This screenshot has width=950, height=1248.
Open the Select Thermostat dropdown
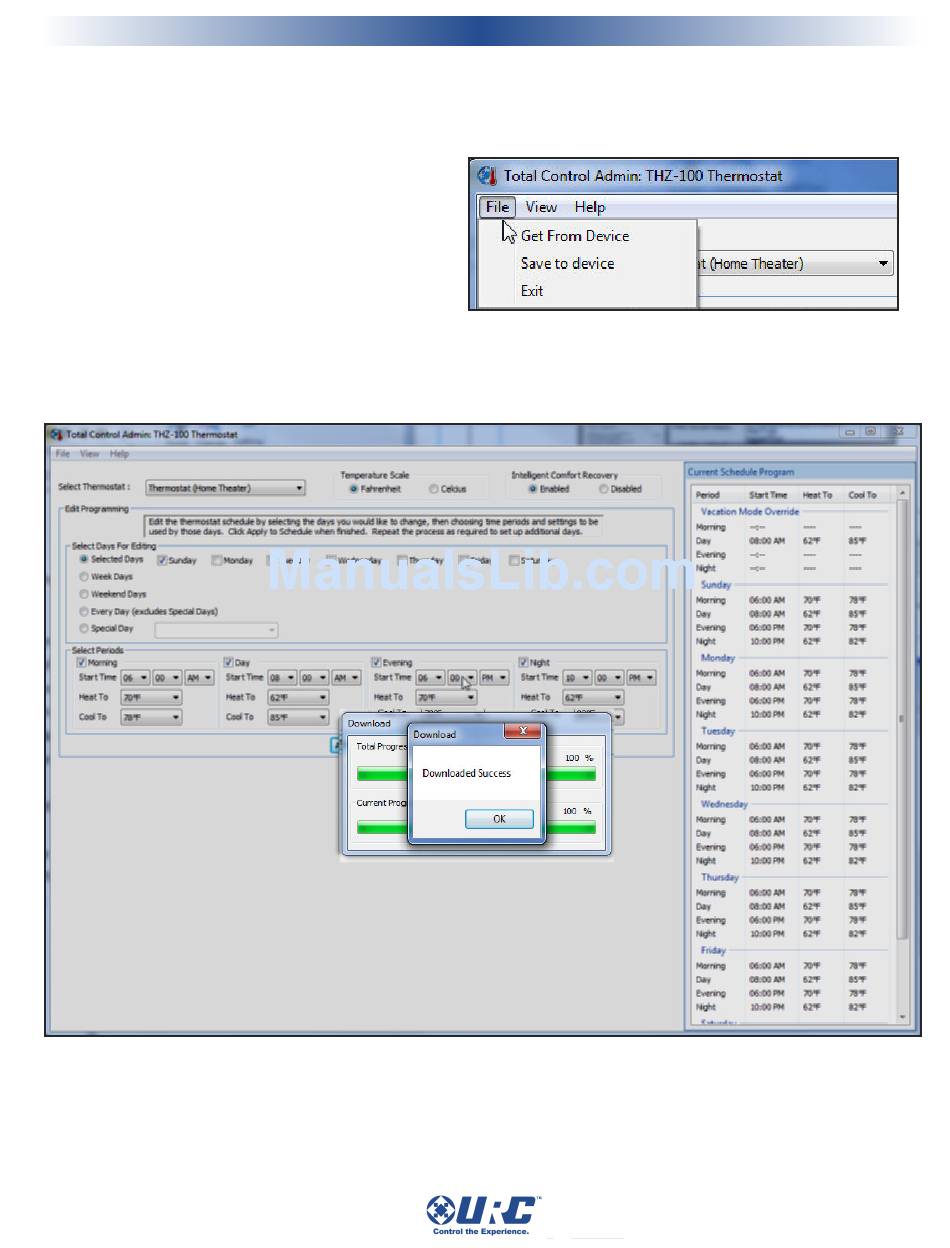[225, 488]
